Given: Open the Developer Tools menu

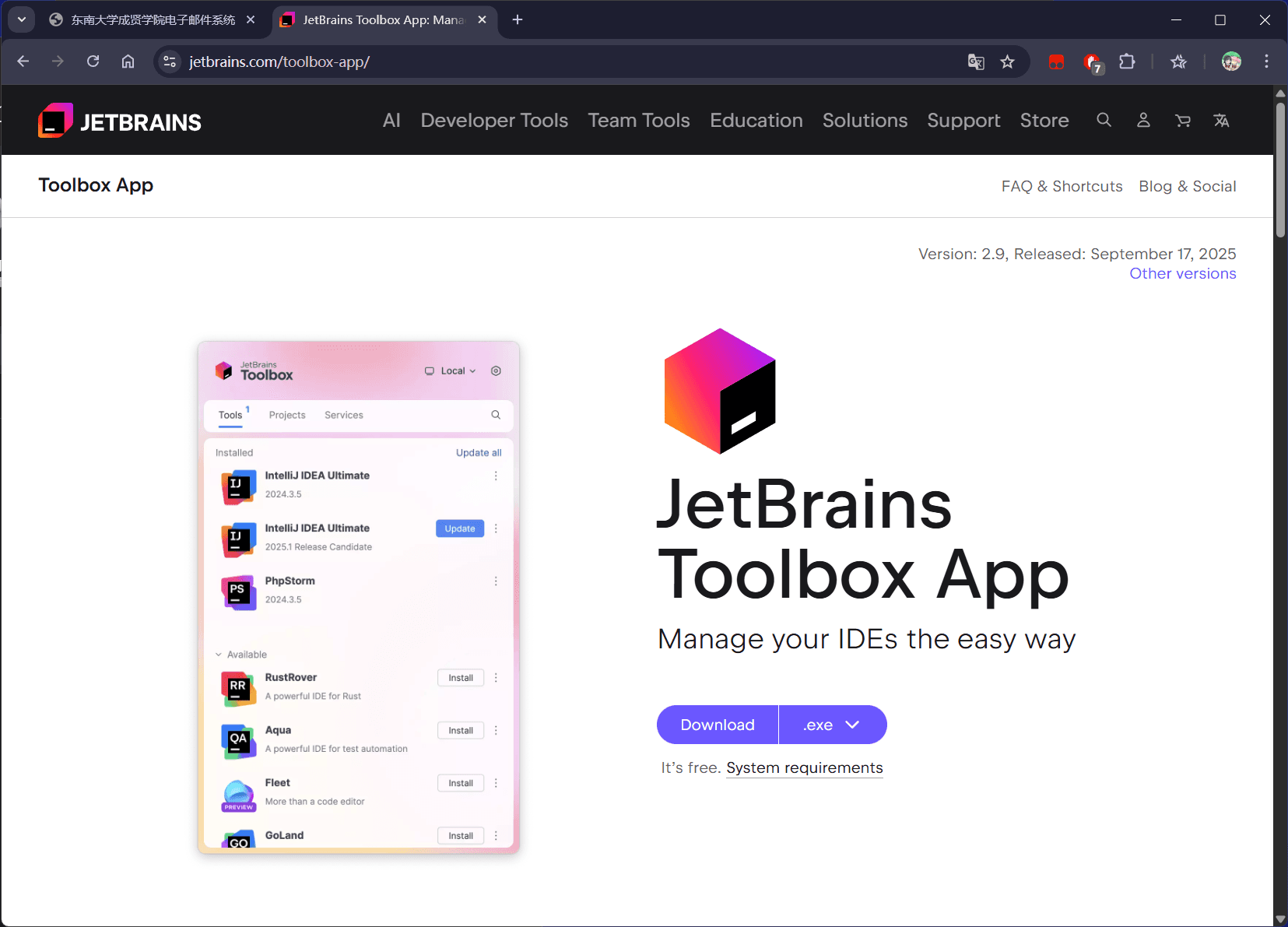Looking at the screenshot, I should 494,121.
